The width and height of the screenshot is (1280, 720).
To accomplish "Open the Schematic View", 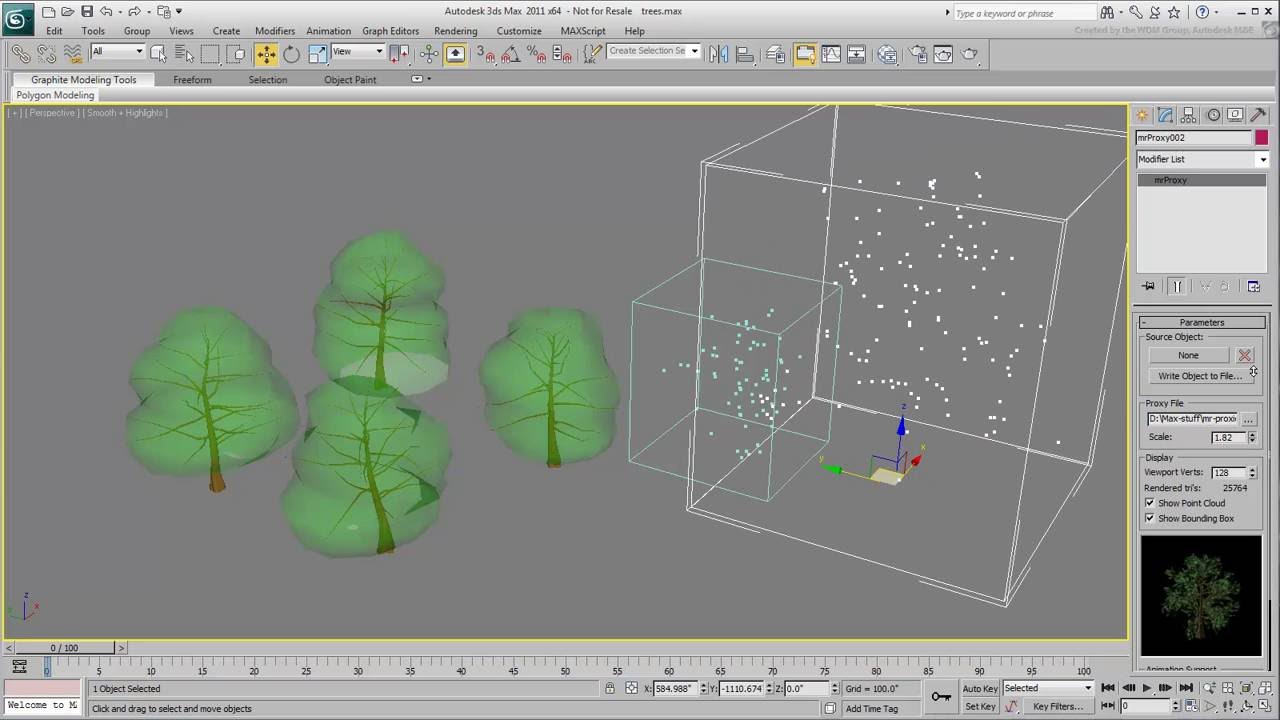I will (x=857, y=54).
